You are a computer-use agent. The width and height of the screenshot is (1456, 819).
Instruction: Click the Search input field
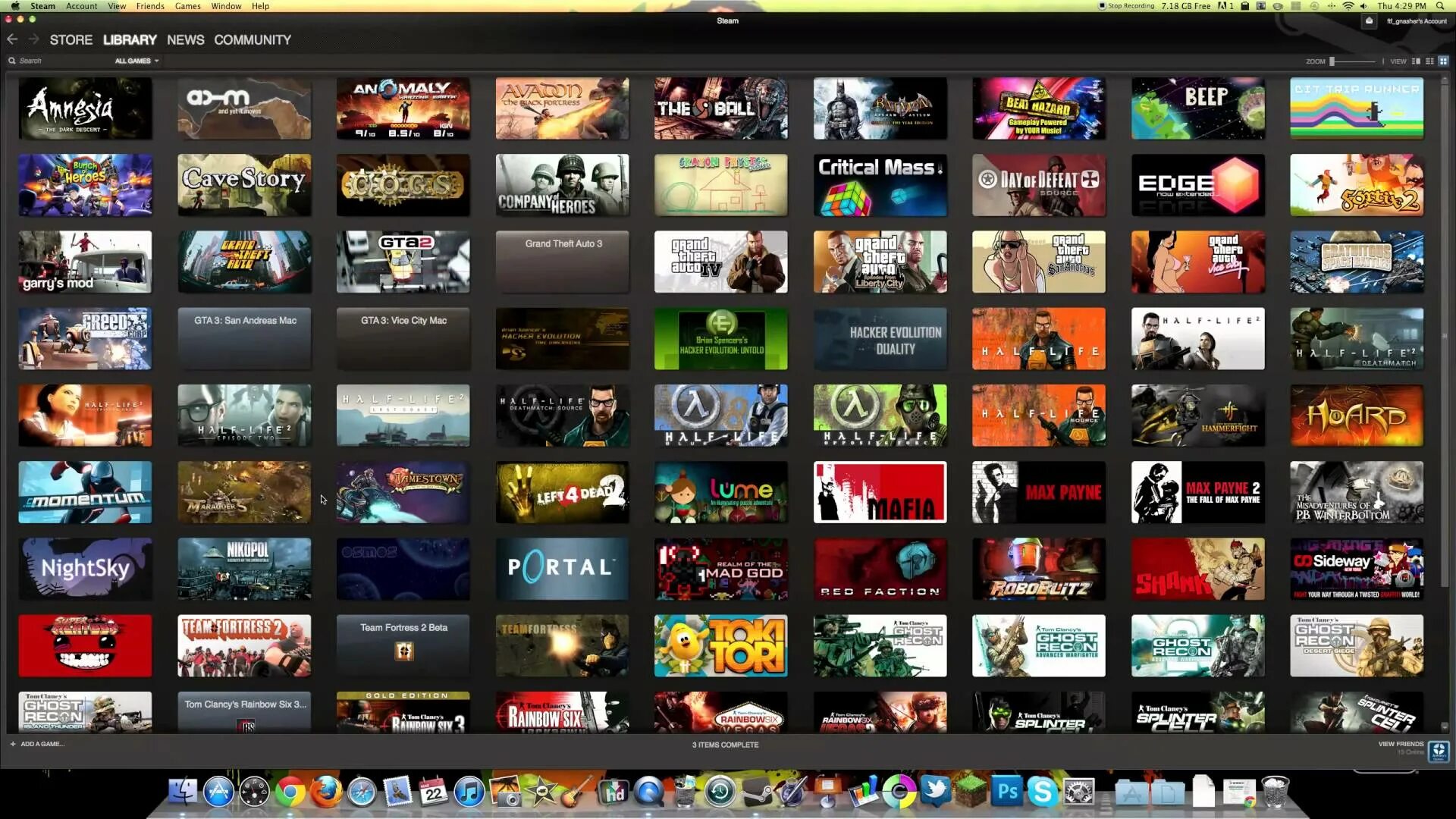pos(55,60)
